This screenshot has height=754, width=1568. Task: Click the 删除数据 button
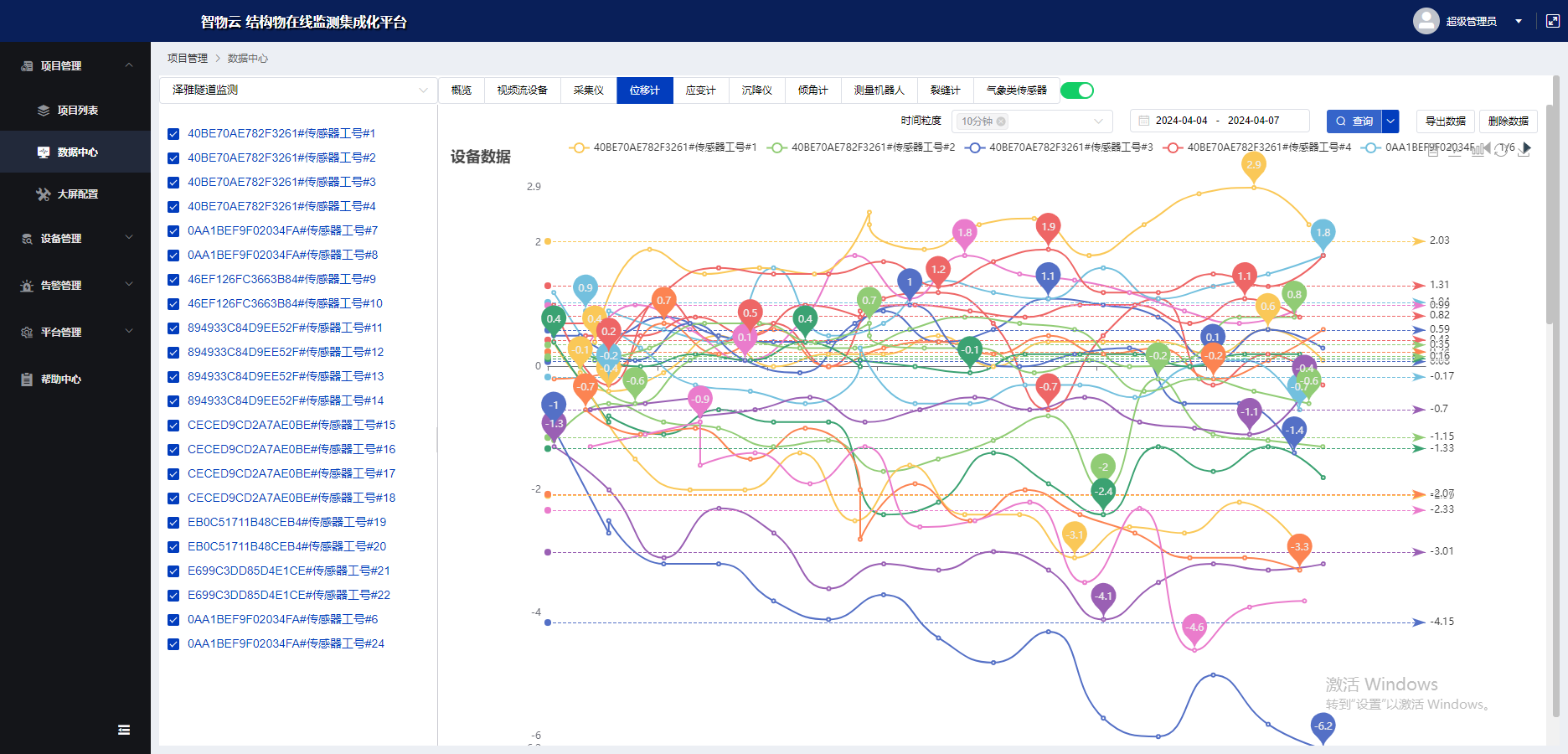1508,121
